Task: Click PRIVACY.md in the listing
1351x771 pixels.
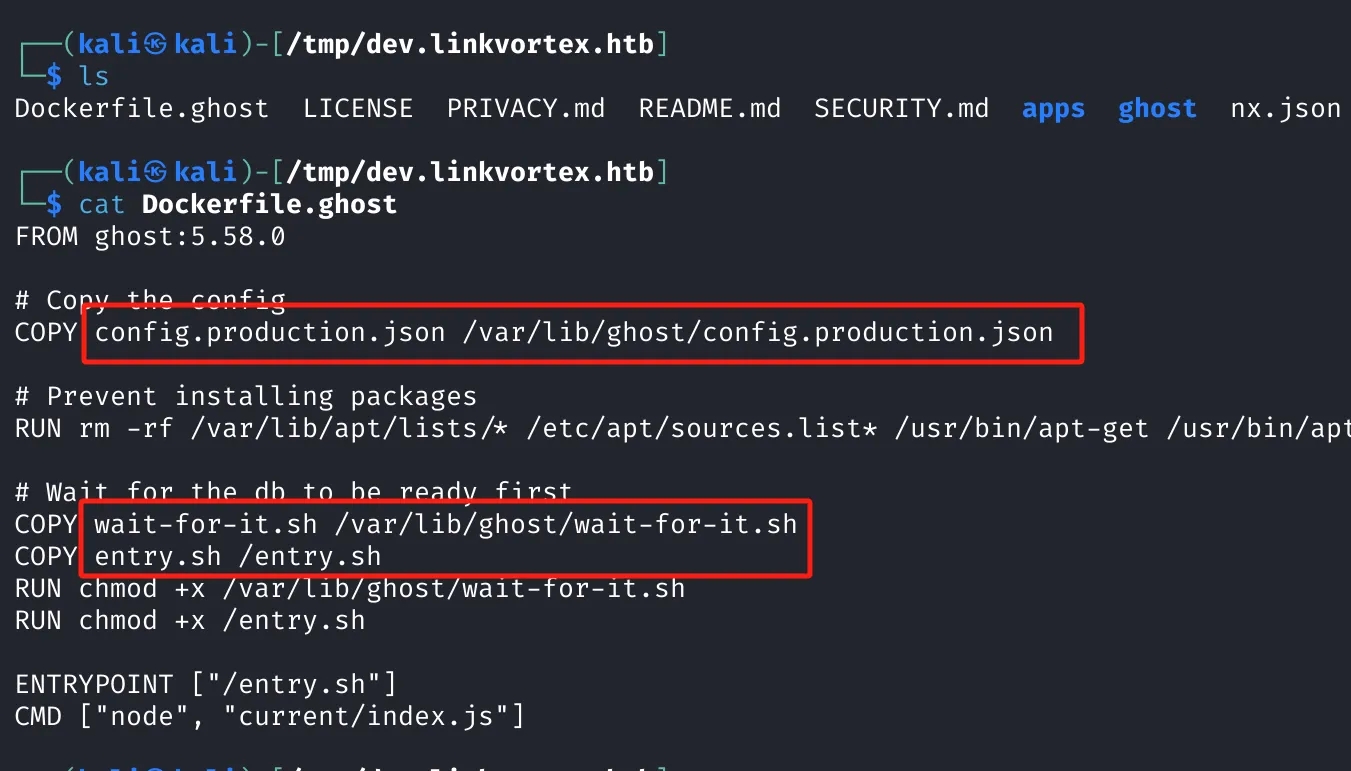Action: tap(526, 108)
